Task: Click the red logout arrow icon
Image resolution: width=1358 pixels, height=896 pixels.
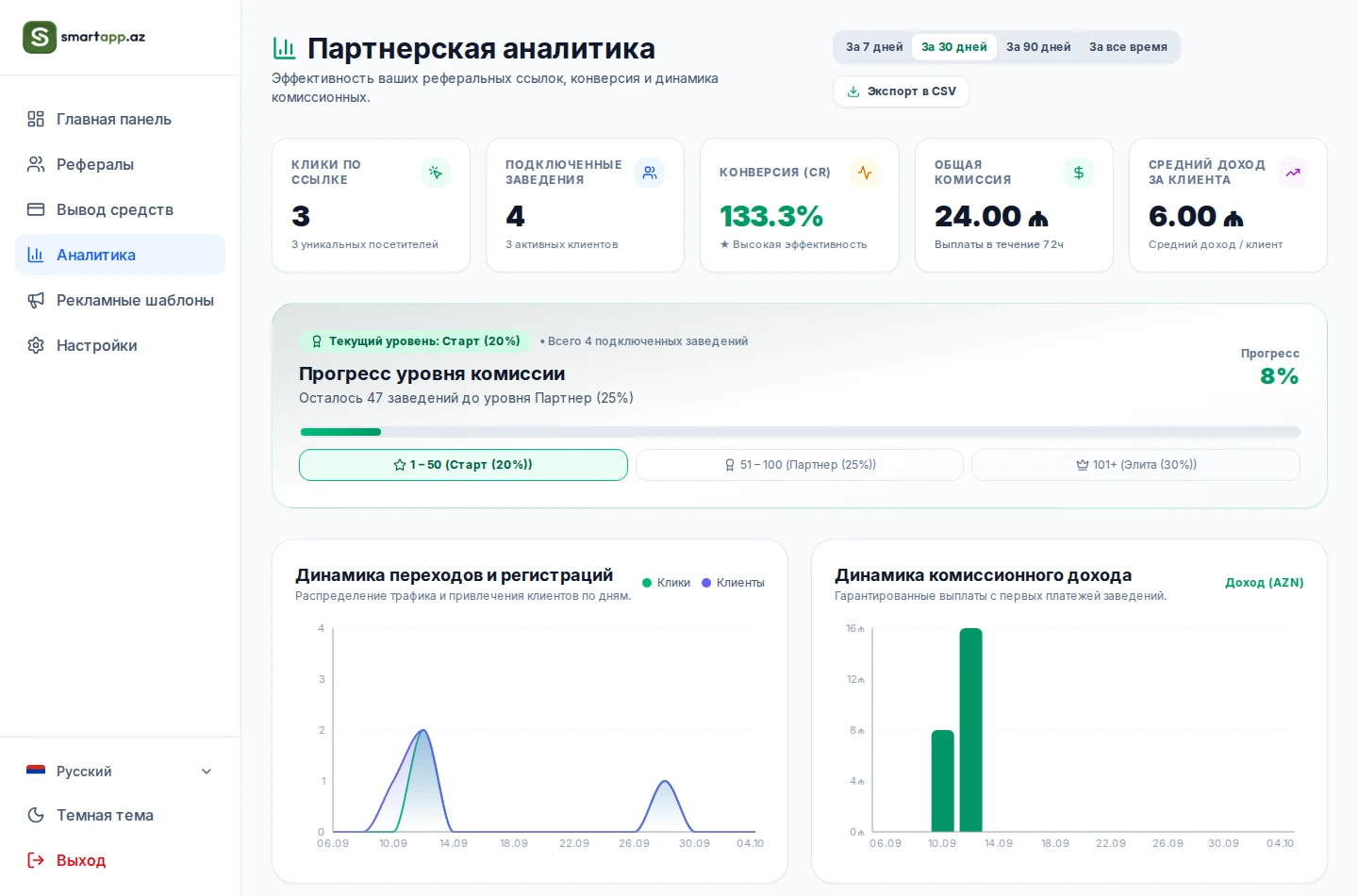Action: (x=36, y=860)
